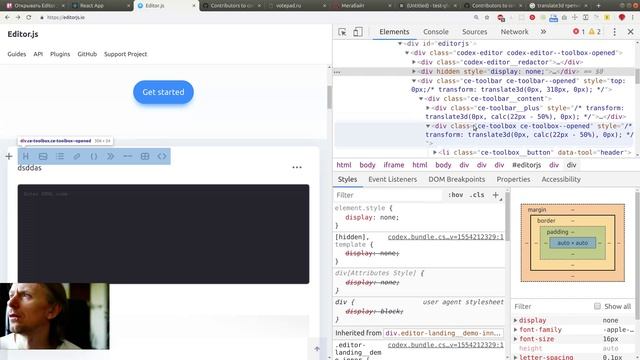Screen dimensions: 640x360
Task: Open the Guides link
Action: [x=17, y=54]
